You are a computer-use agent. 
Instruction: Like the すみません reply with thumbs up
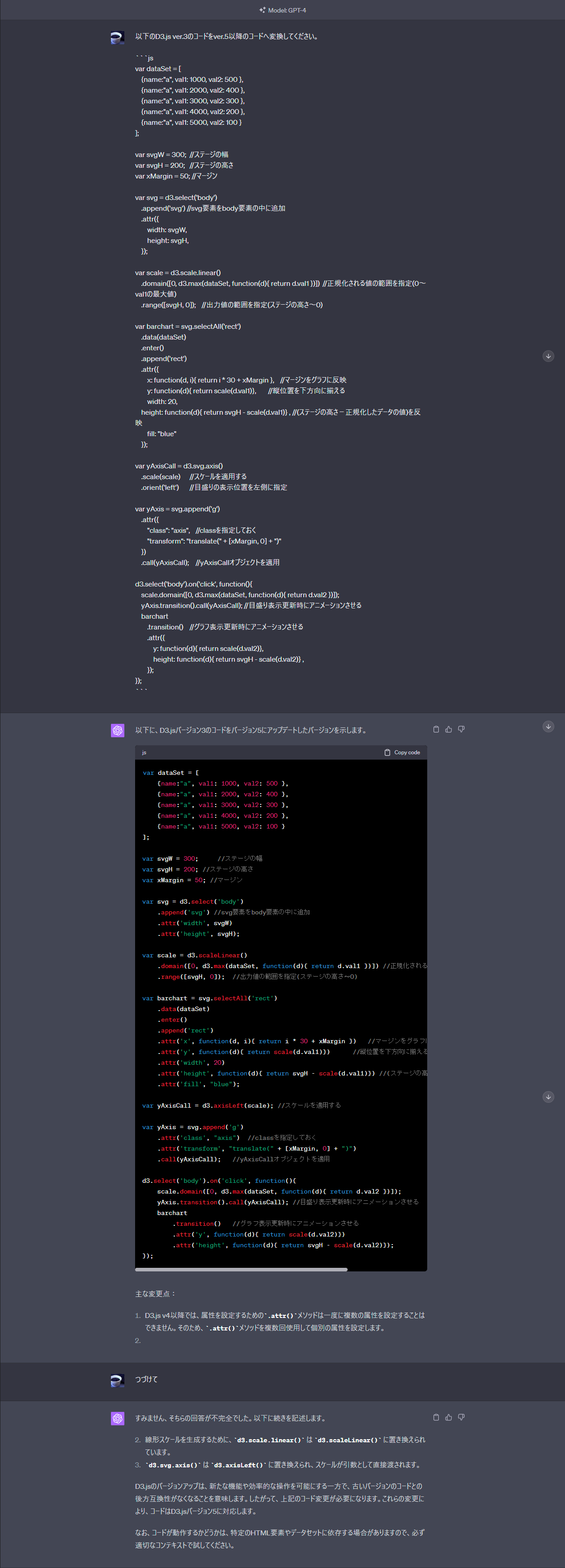(449, 1417)
